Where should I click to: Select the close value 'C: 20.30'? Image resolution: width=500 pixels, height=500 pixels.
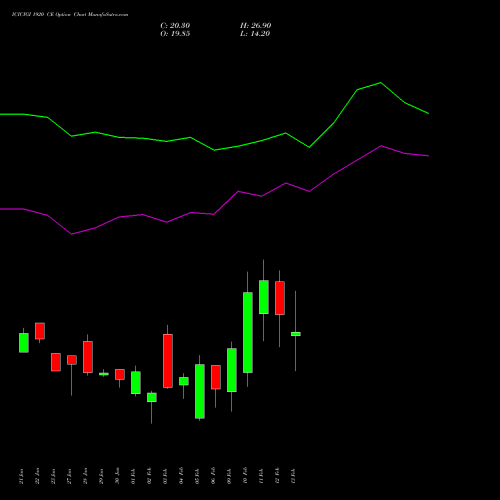[x=175, y=26]
